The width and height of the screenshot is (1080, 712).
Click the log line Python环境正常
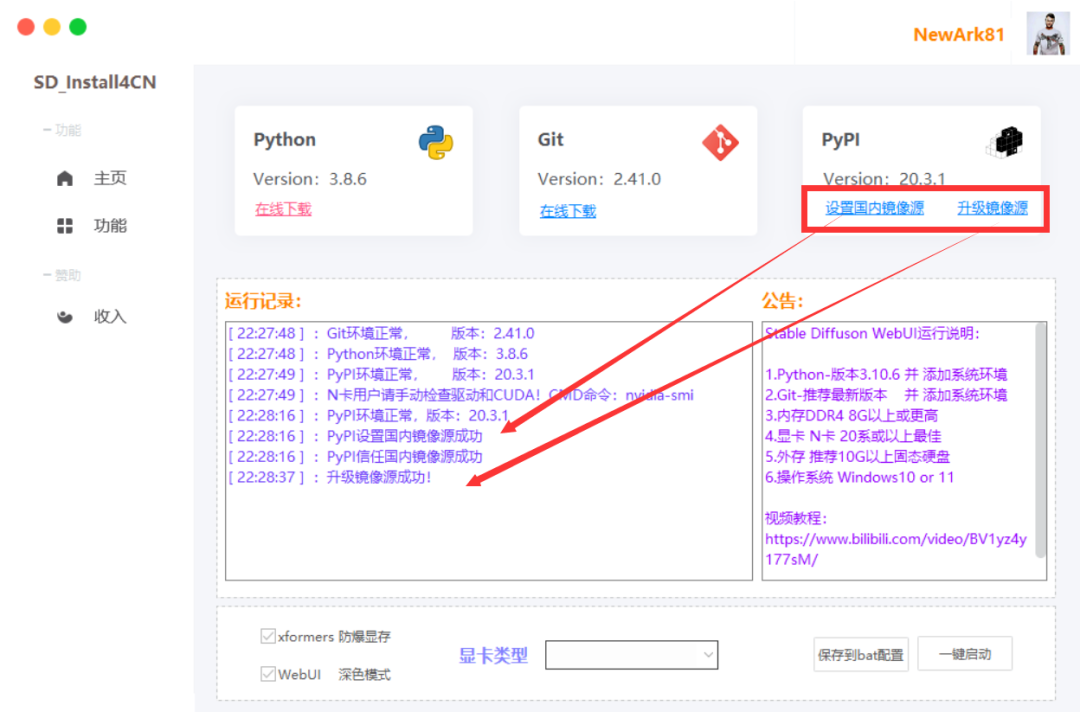click(x=378, y=354)
